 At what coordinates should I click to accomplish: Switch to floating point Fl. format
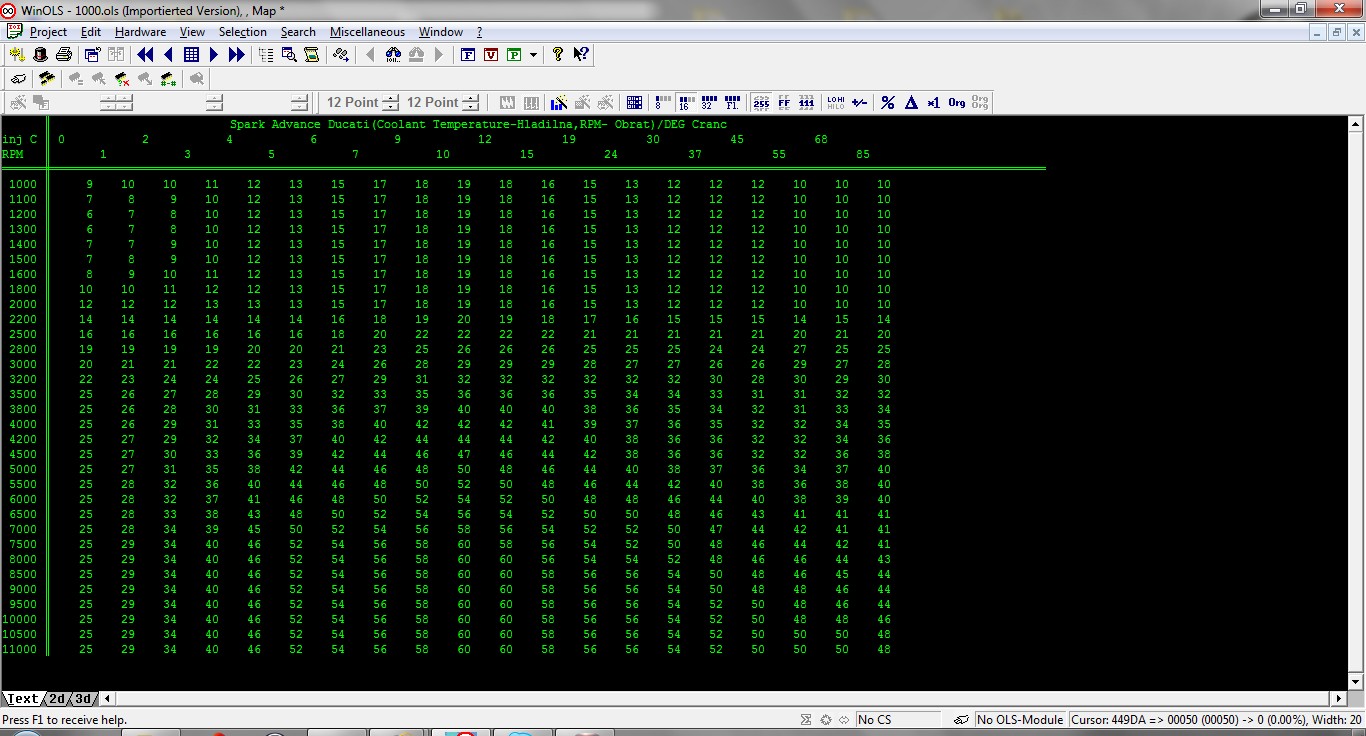click(x=732, y=102)
